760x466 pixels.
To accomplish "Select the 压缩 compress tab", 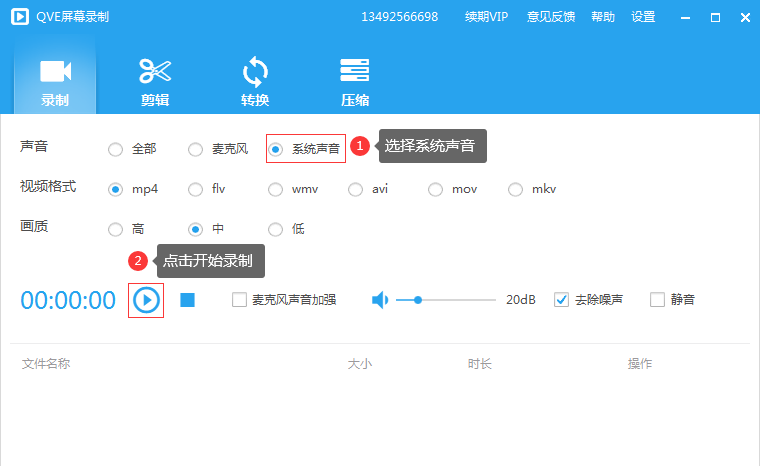I will (x=355, y=81).
